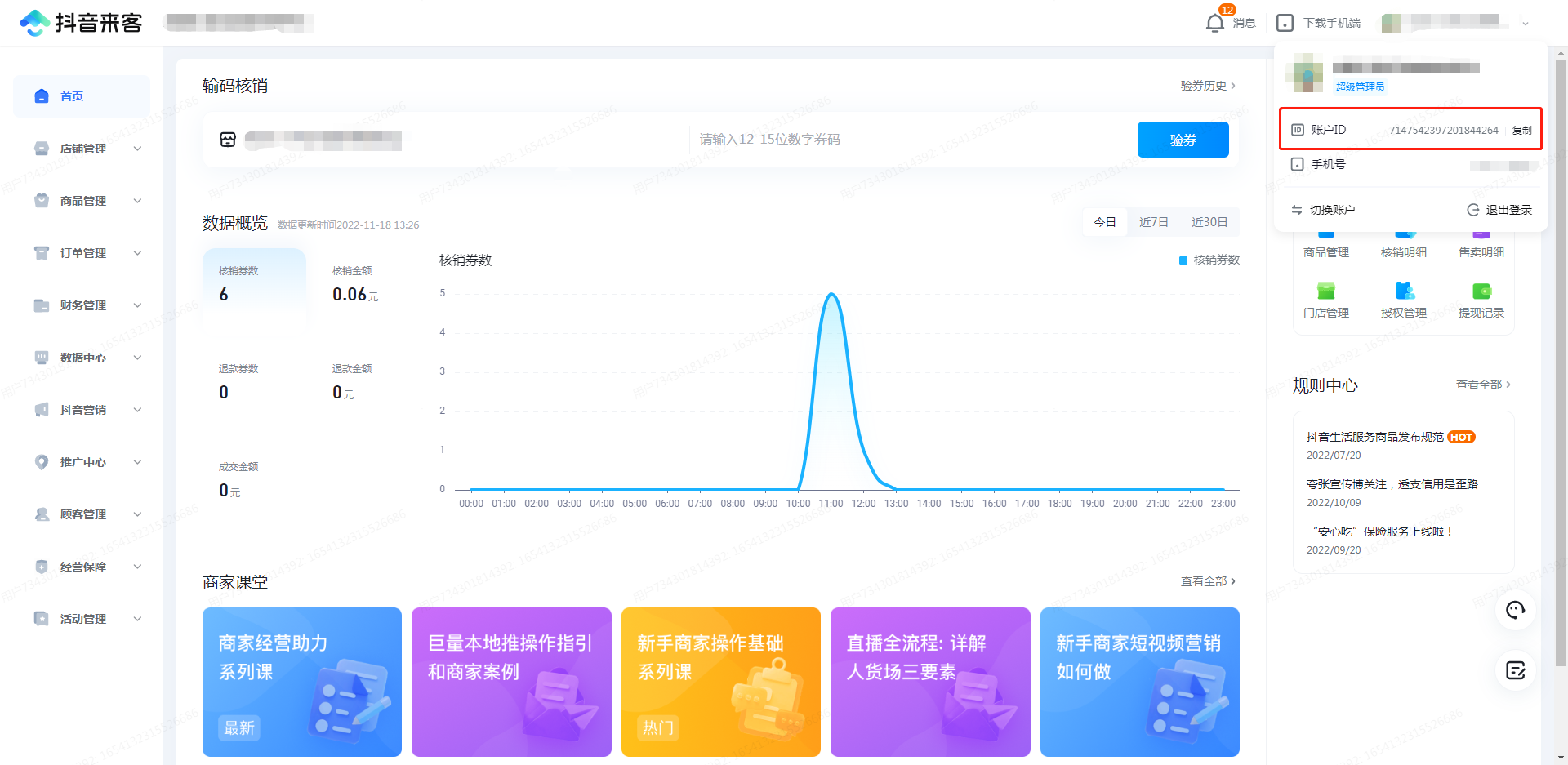Click the 订单管理 sidebar icon
Viewport: 1568px width, 765px height.
(x=42, y=253)
